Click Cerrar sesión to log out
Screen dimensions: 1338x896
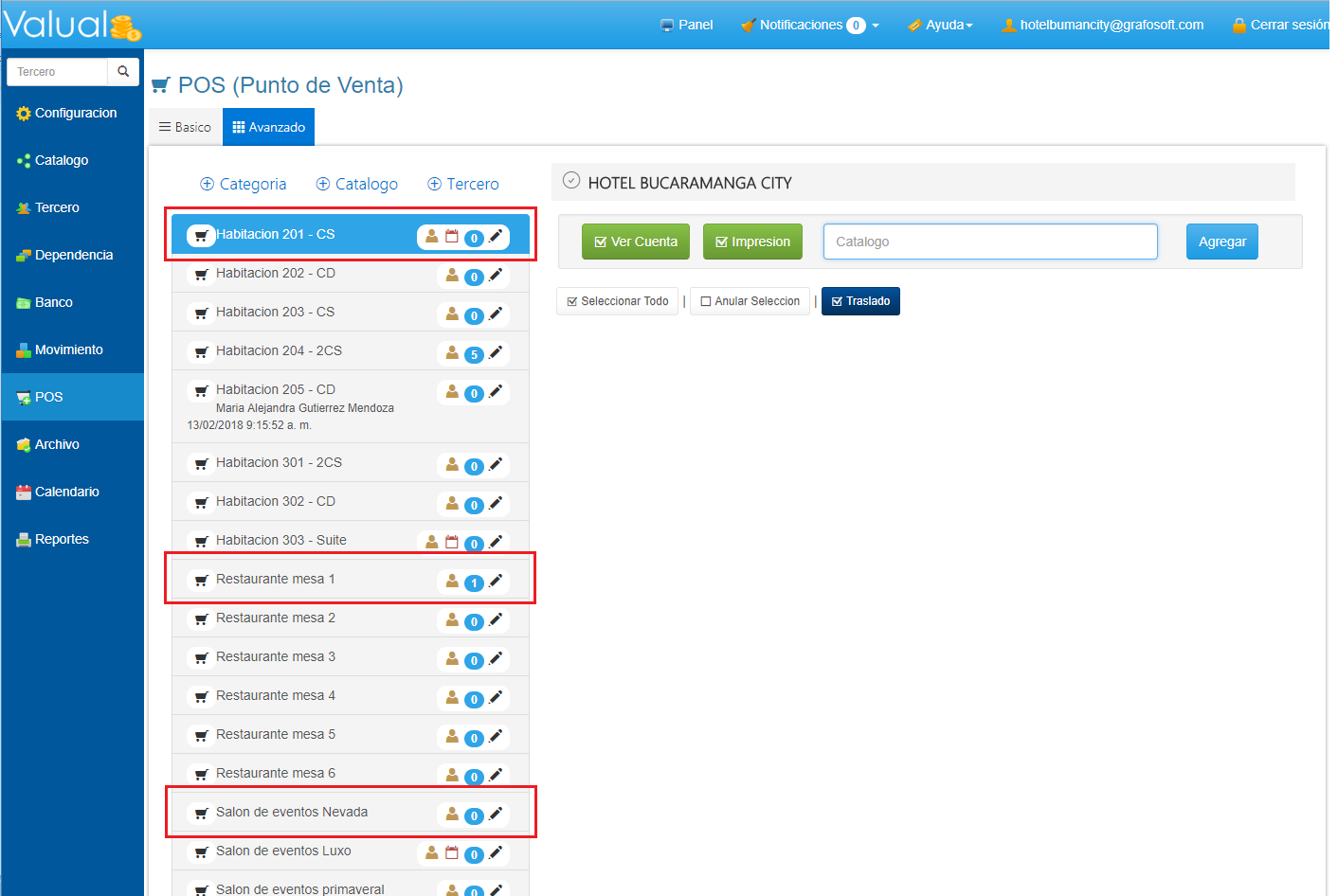(x=1281, y=25)
